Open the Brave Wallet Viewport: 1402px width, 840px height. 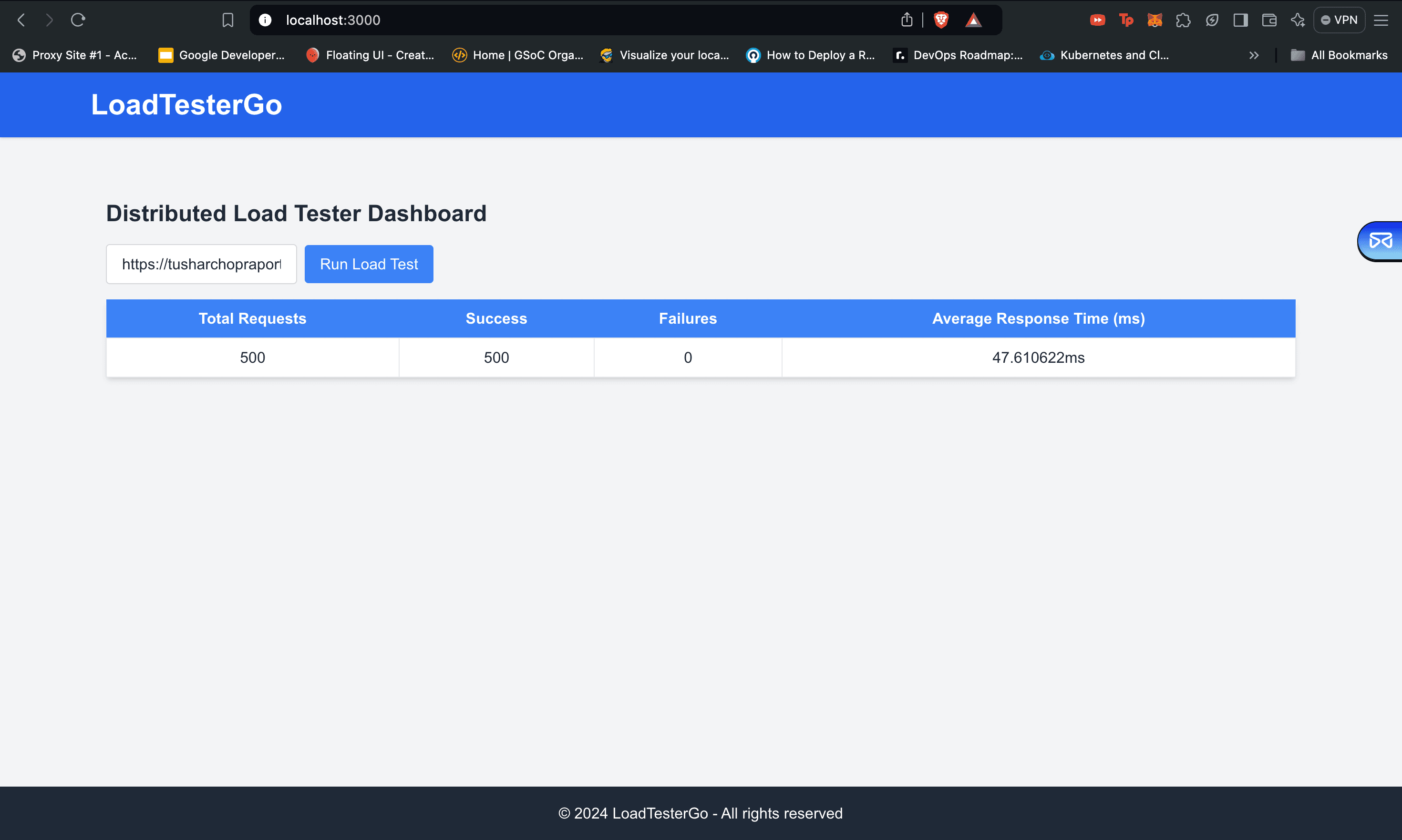(1269, 20)
